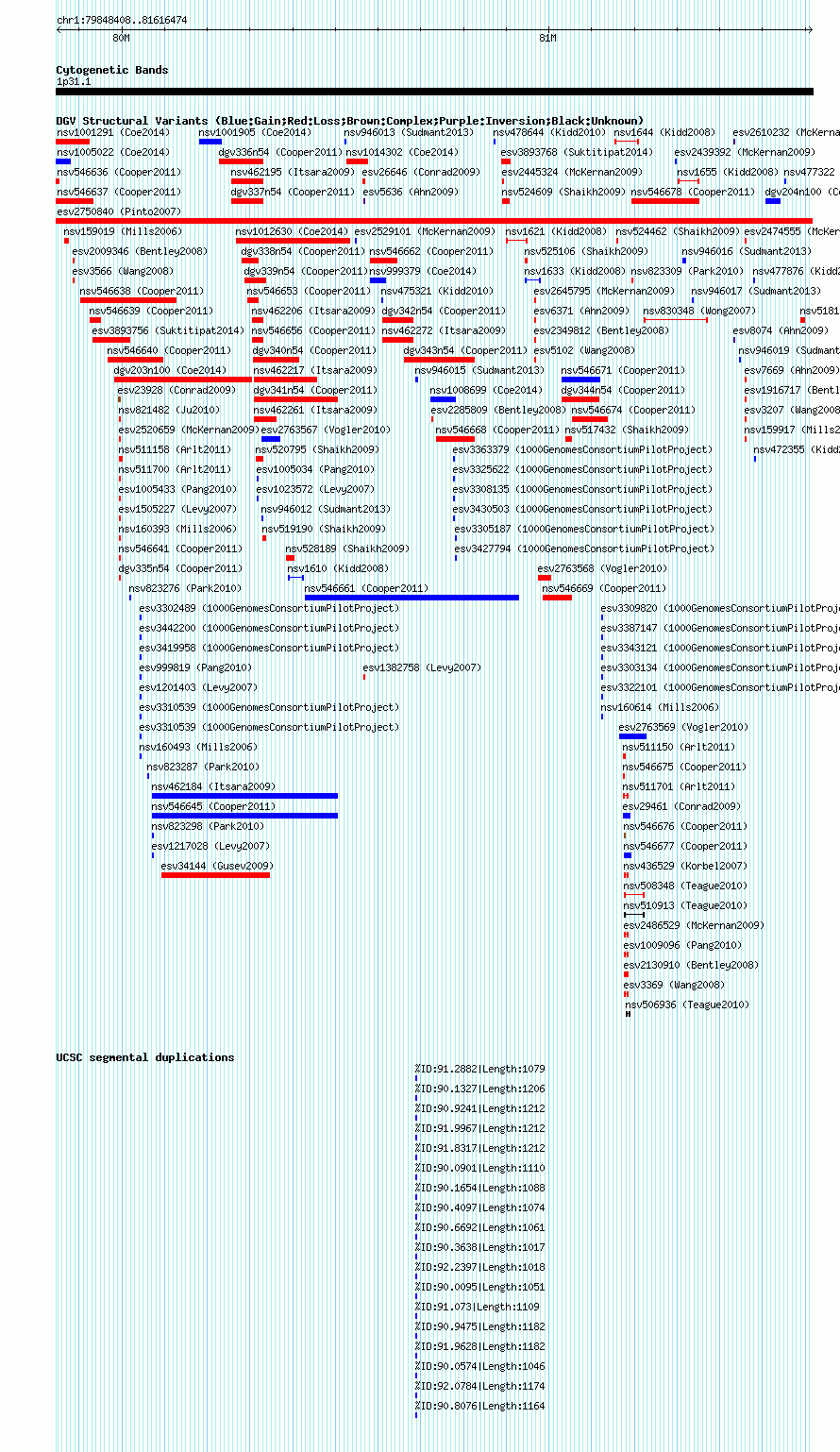
Task: Open the esv3363379 (1000GenomesConsortiumPilotProject) variant
Action: (x=583, y=449)
